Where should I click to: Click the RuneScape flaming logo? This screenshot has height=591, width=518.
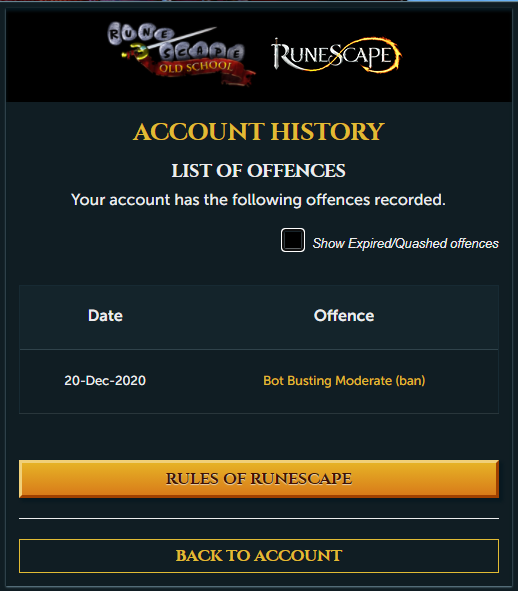[x=336, y=55]
